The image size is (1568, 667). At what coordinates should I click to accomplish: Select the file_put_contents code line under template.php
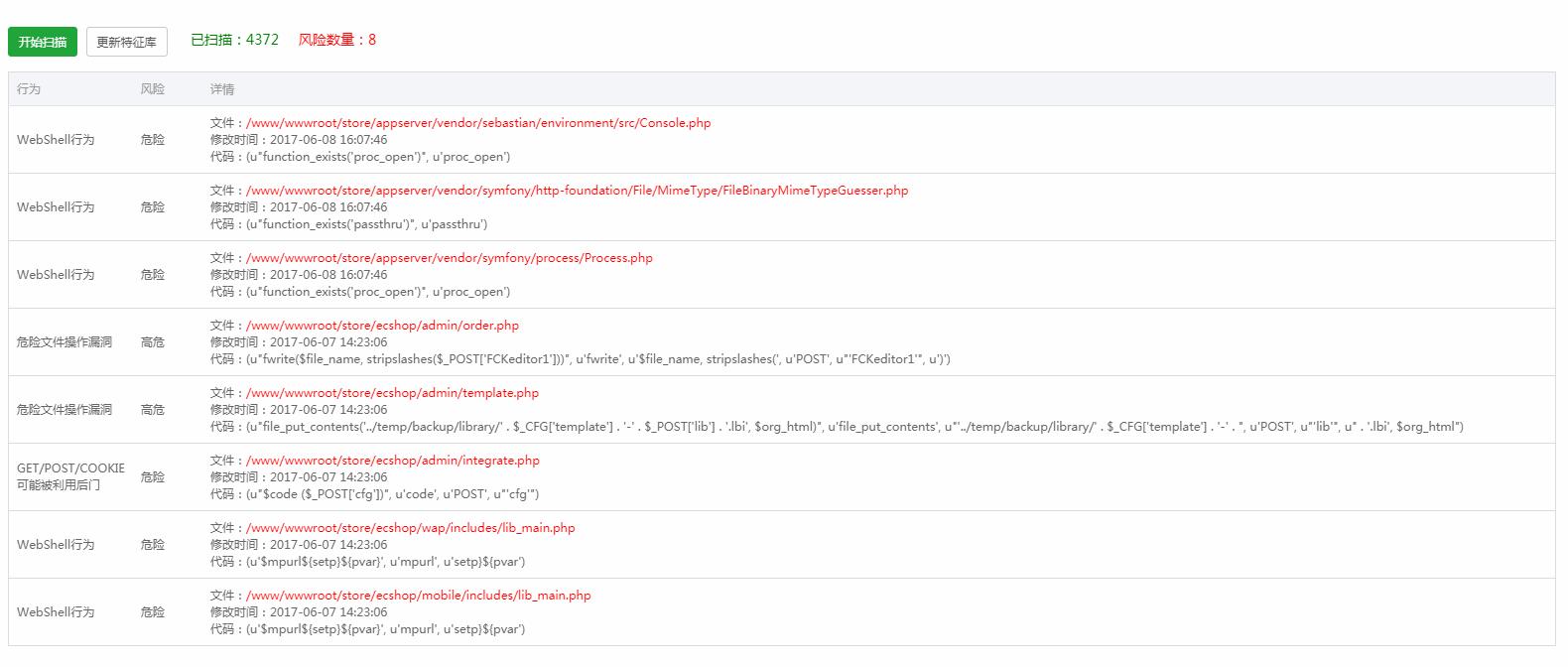point(837,427)
